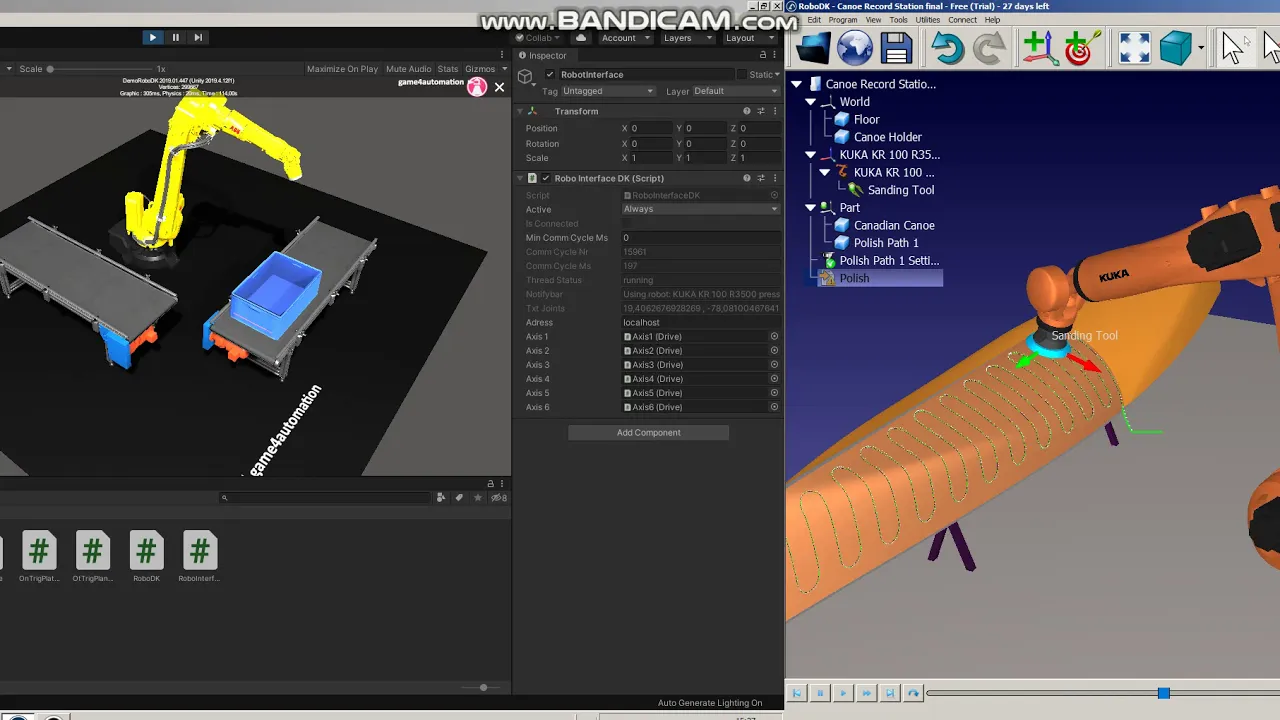Open Transform component options menu
Screen dimensions: 1280x720
pyautogui.click(x=775, y=111)
